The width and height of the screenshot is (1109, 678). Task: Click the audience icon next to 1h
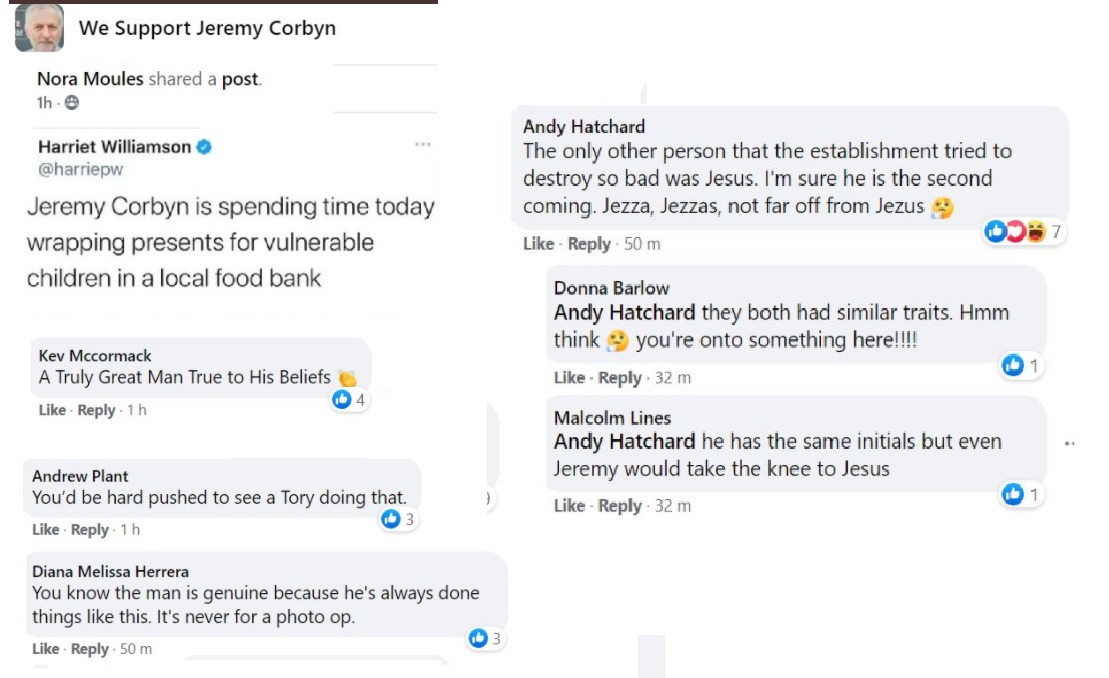coord(71,103)
